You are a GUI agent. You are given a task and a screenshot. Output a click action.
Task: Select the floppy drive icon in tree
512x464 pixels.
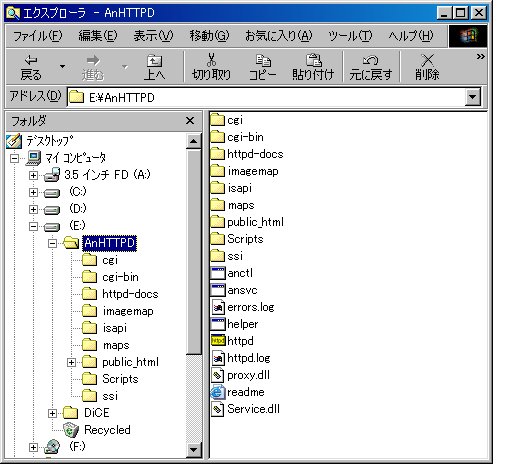tap(52, 175)
